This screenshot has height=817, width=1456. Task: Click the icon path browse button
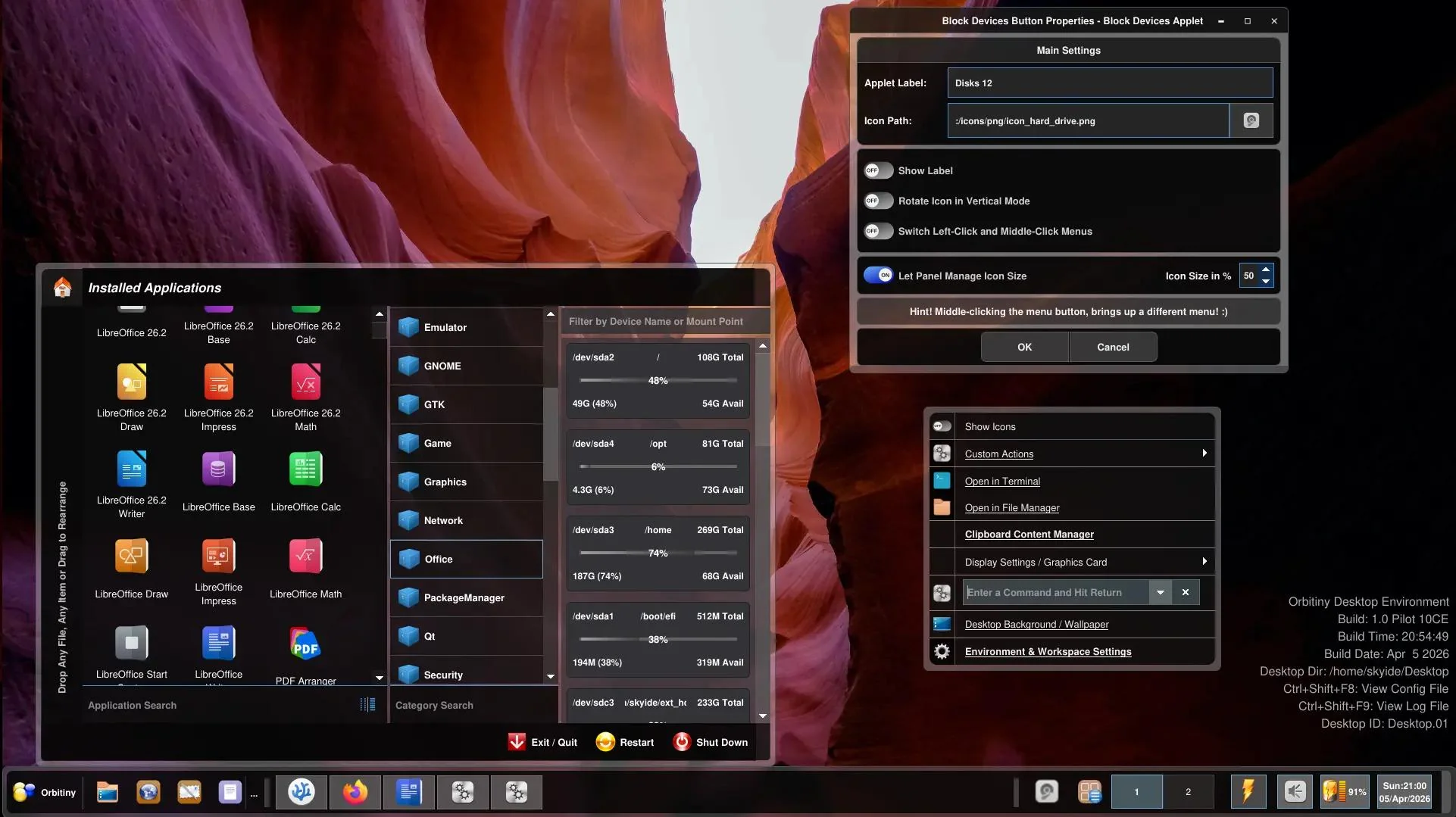(1251, 120)
